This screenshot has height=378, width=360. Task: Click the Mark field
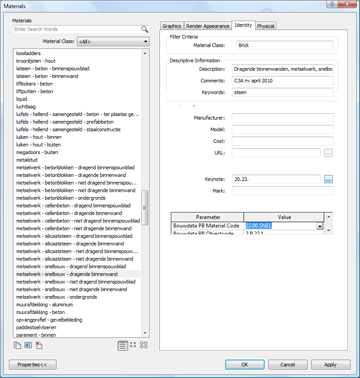click(x=283, y=191)
